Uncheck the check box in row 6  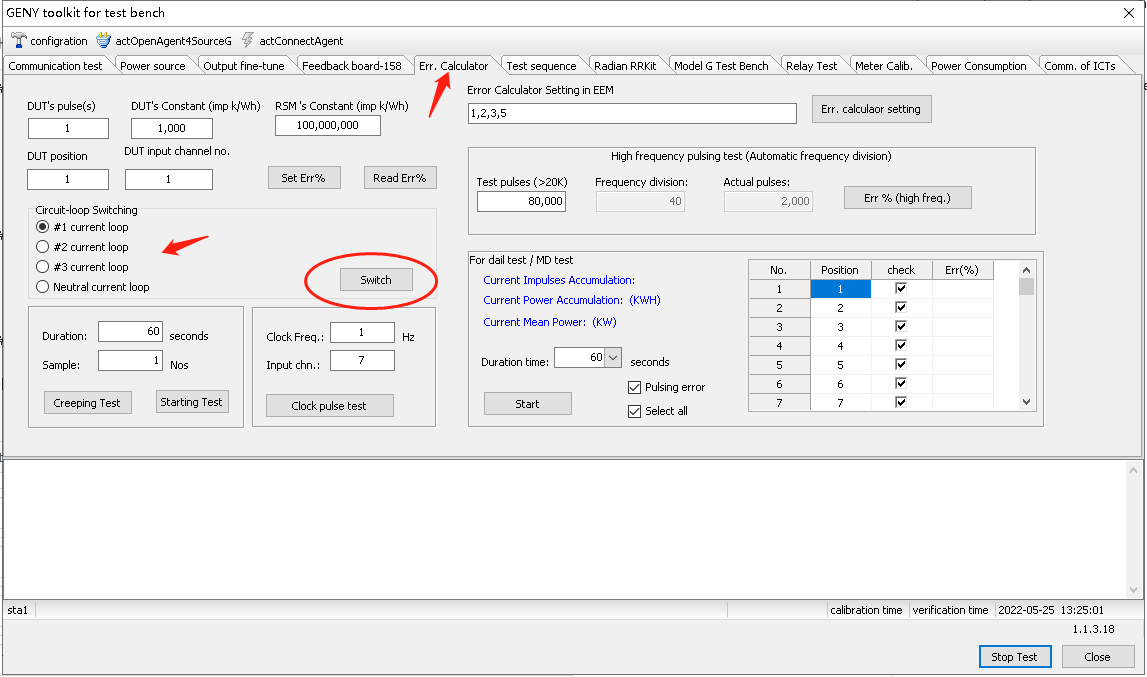[901, 384]
